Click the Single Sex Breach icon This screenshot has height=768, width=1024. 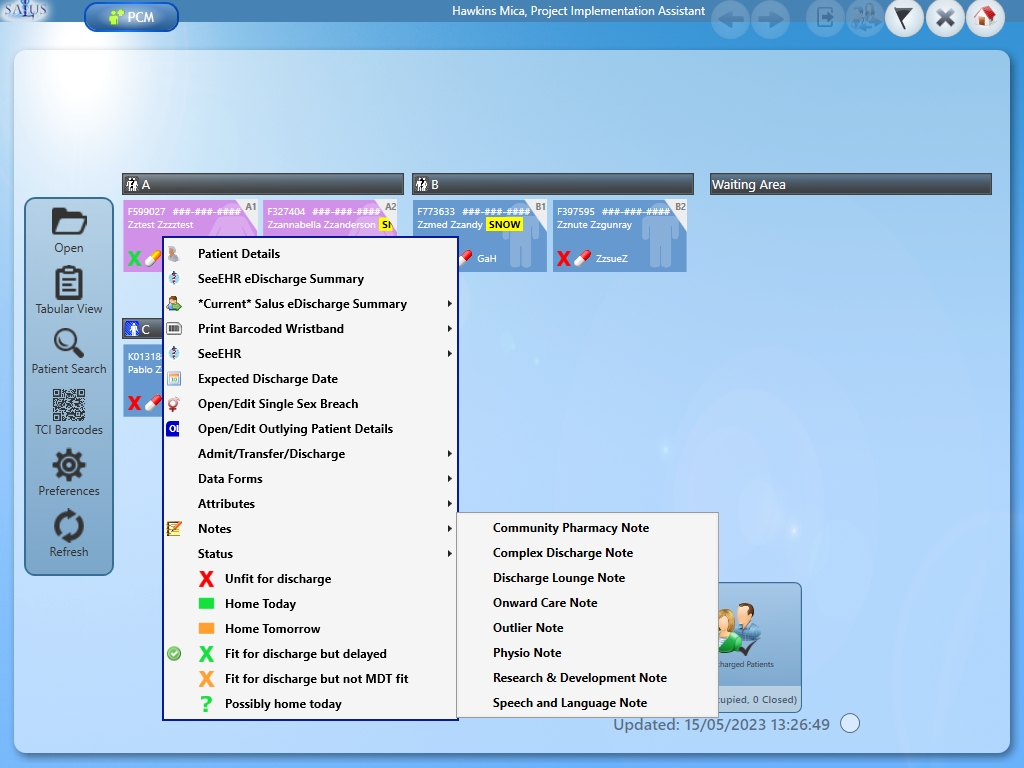174,404
